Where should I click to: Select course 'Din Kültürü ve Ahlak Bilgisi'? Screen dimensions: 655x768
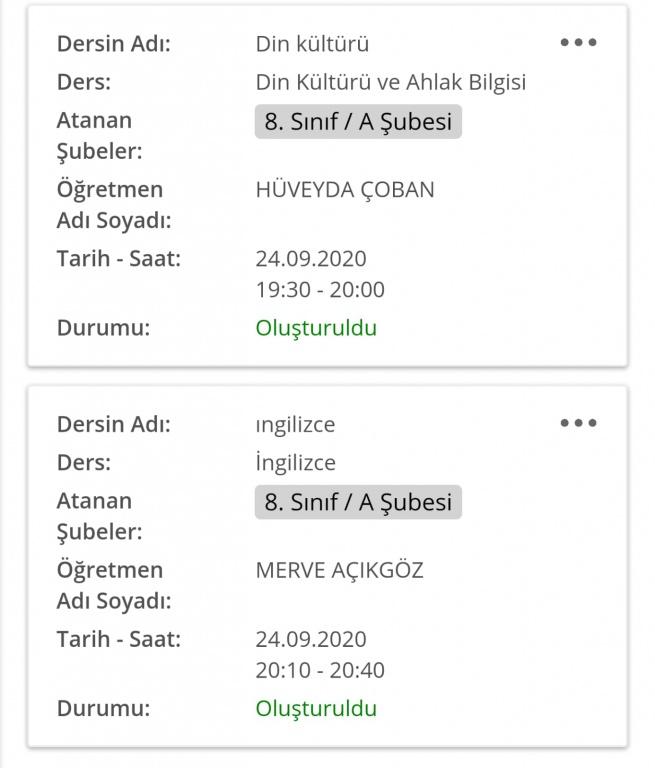tap(391, 82)
